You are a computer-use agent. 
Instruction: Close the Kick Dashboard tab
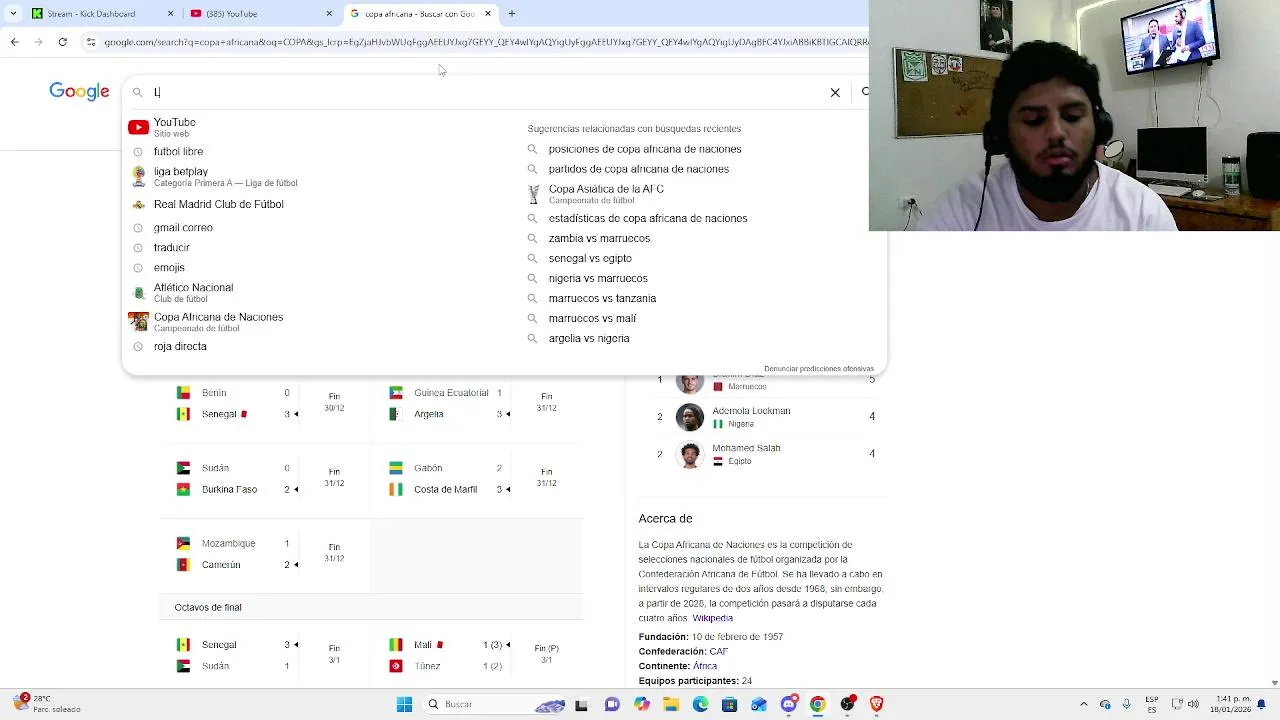coord(170,14)
